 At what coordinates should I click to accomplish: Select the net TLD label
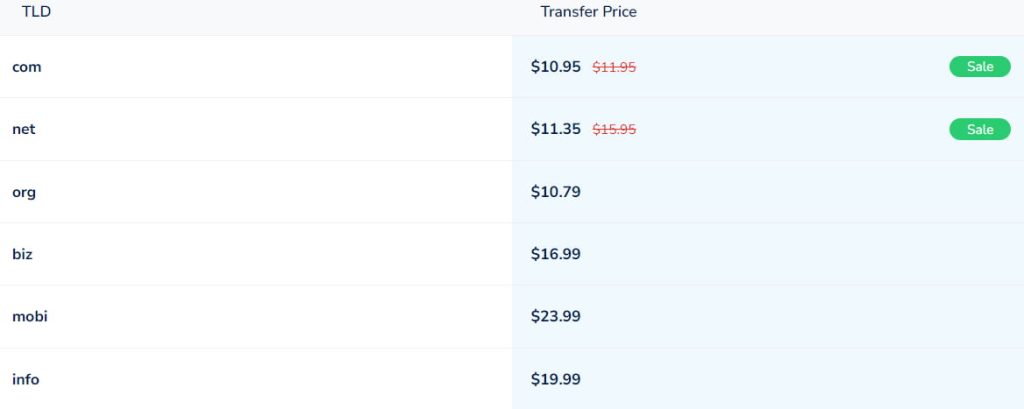click(24, 129)
